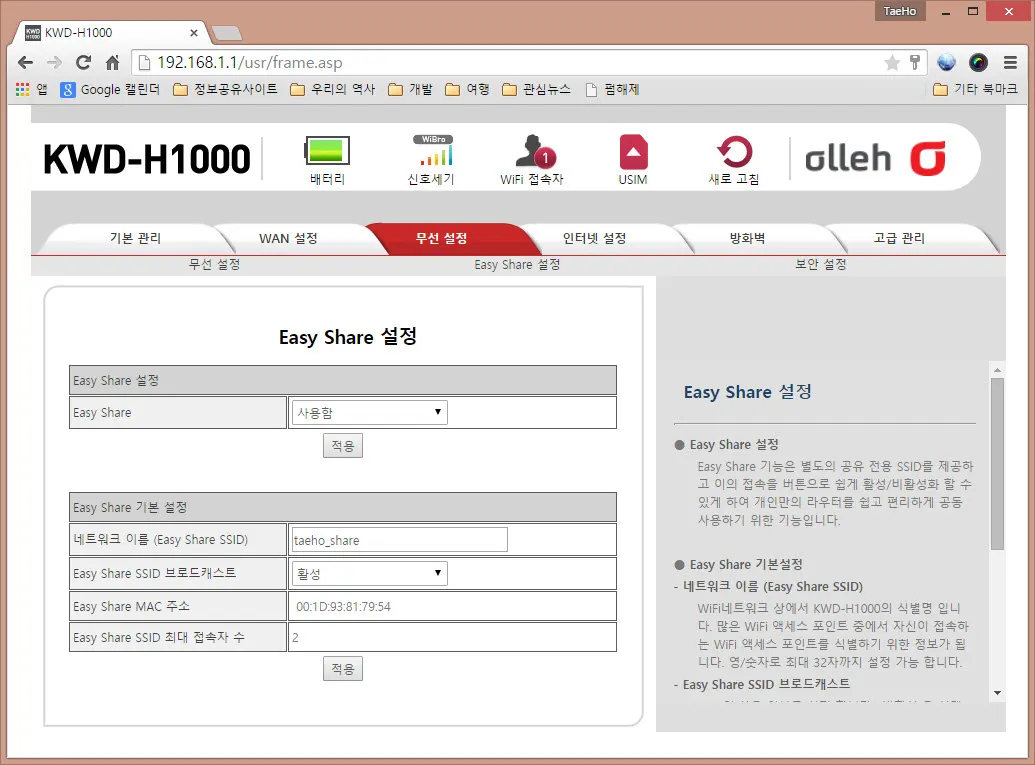Switch to the 고급 관리 tab
This screenshot has height=765, width=1035.
[x=900, y=238]
